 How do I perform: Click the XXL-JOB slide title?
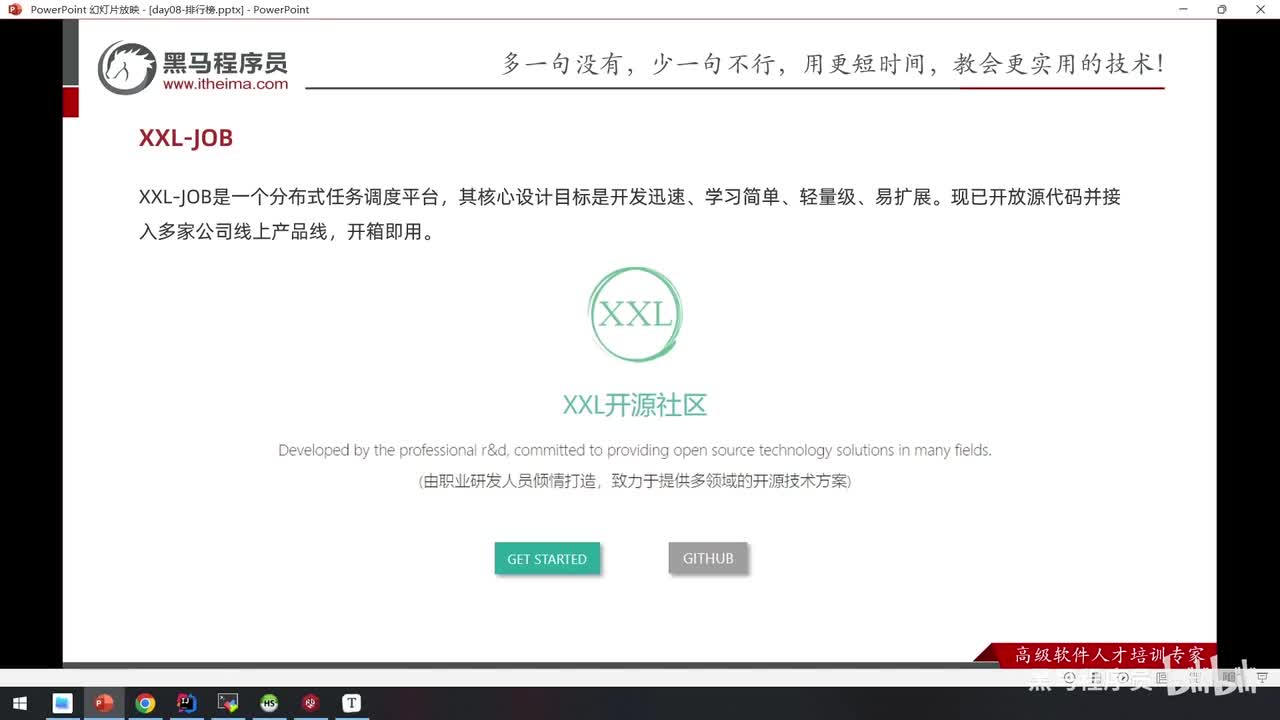tap(186, 138)
